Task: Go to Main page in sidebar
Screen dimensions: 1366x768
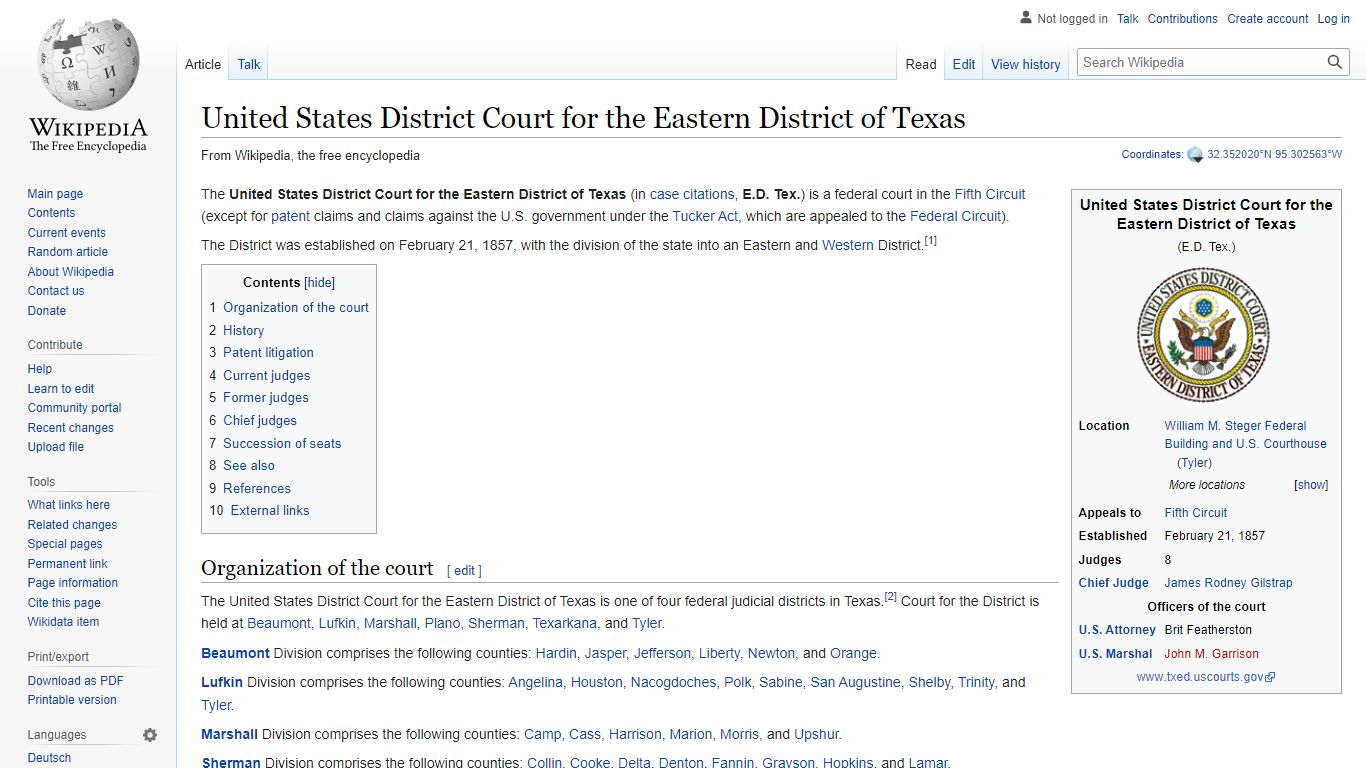Action: [55, 194]
